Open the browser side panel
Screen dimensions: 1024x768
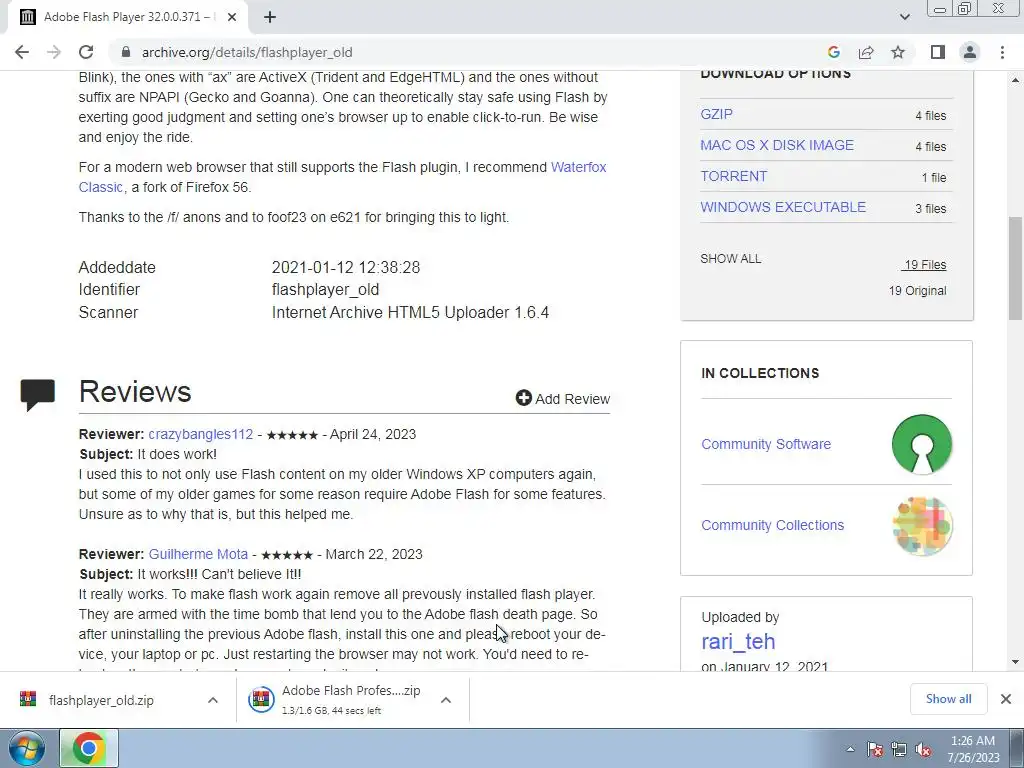pos(938,52)
